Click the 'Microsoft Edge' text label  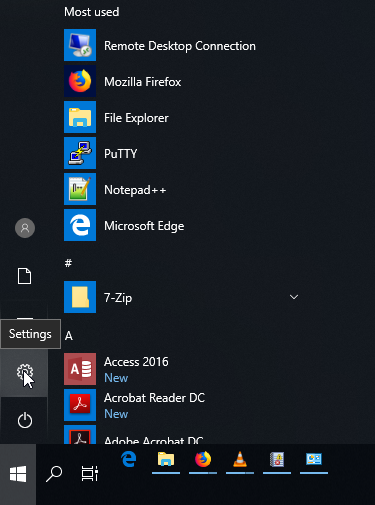[144, 226]
